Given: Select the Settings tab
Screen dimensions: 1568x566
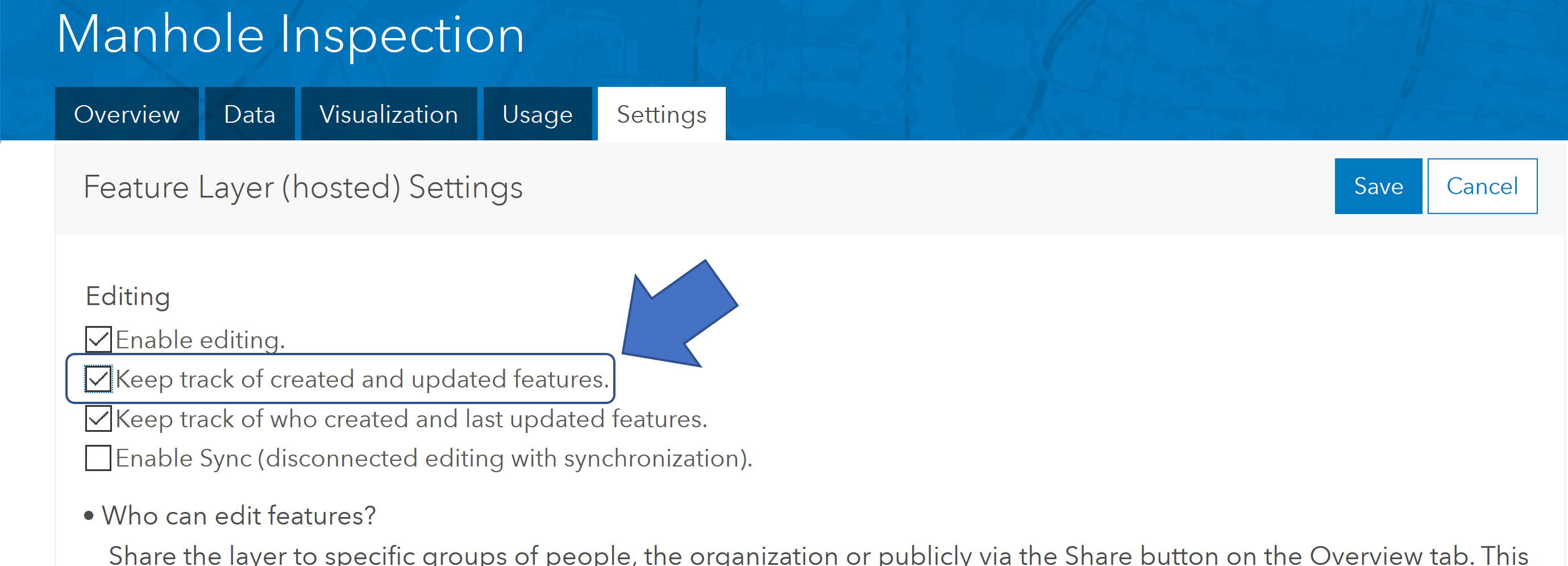Looking at the screenshot, I should (x=662, y=114).
